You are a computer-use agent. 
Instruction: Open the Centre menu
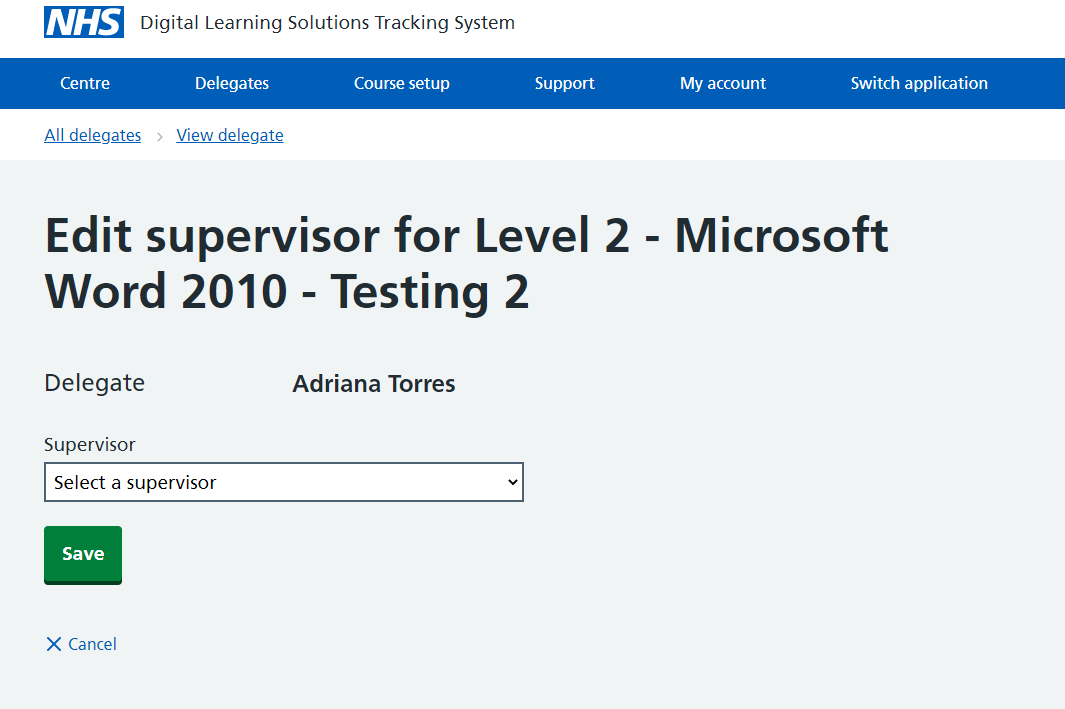pyautogui.click(x=85, y=83)
